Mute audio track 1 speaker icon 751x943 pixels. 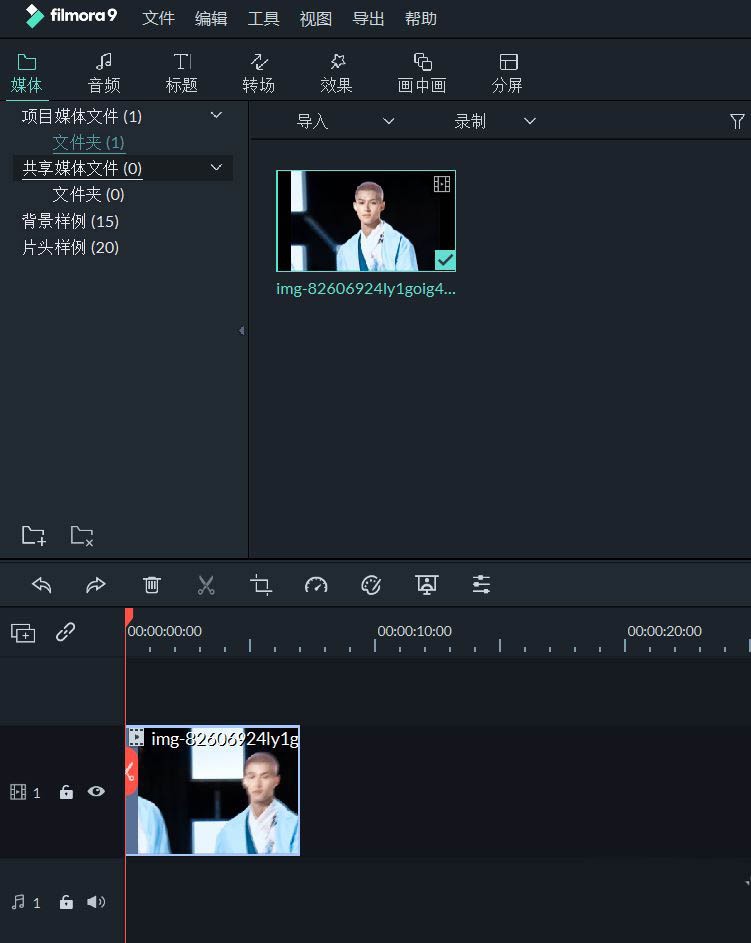[x=96, y=902]
